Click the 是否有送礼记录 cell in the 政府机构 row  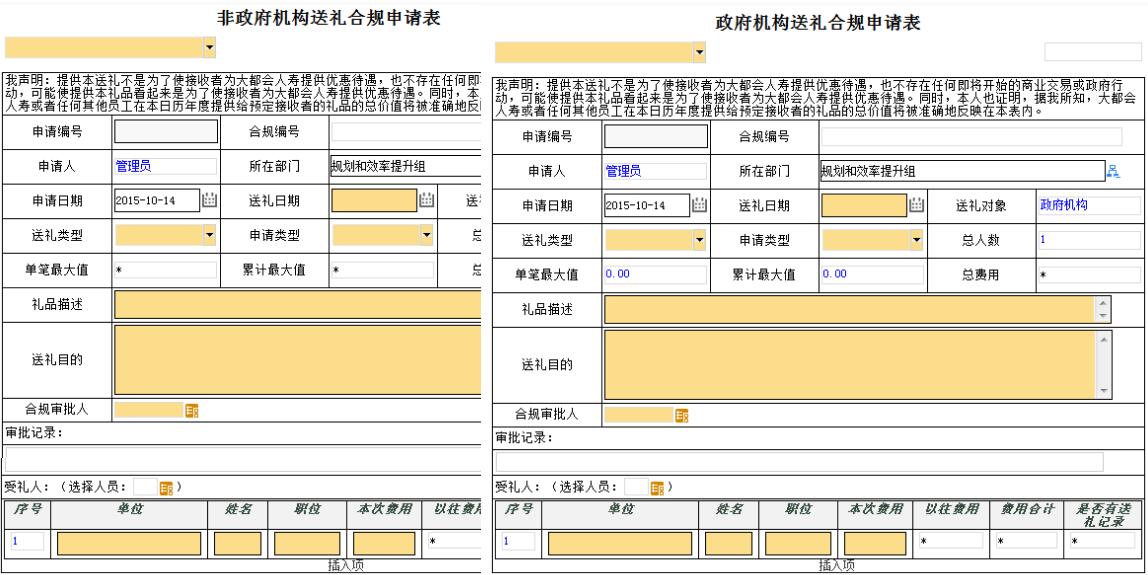[1103, 541]
